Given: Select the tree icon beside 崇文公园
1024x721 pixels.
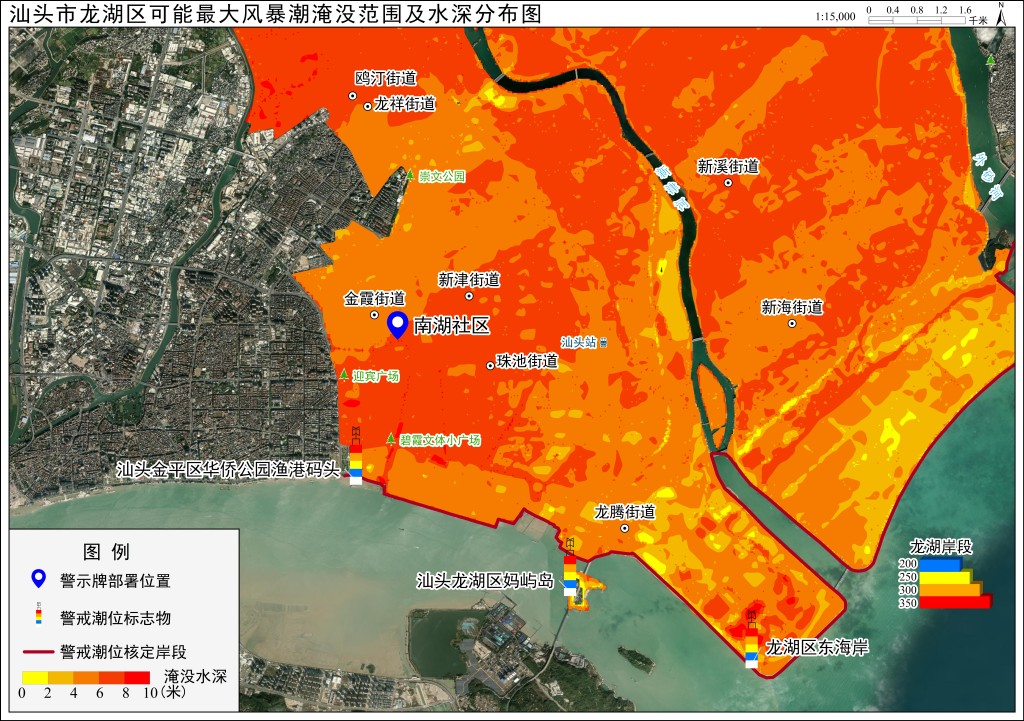Looking at the screenshot, I should pos(410,175).
